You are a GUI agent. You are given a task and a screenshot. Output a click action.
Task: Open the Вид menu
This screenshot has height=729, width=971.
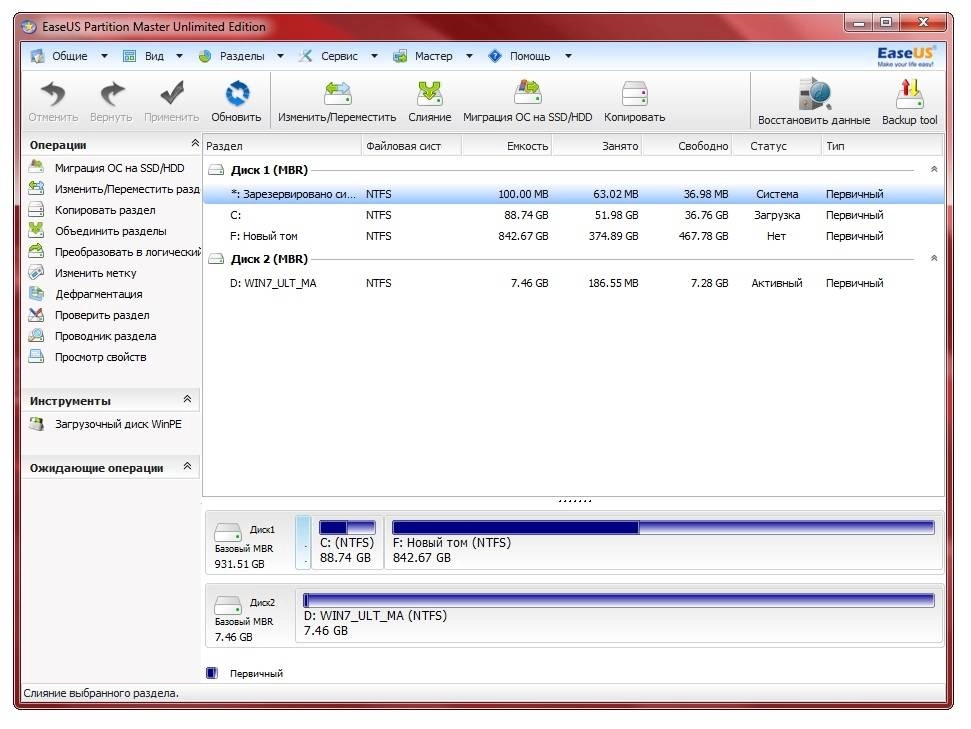(154, 56)
